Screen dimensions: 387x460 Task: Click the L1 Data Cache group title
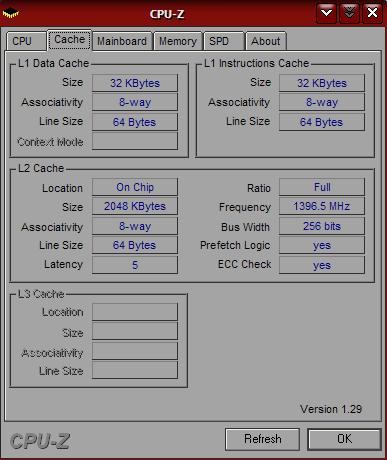(x=53, y=63)
